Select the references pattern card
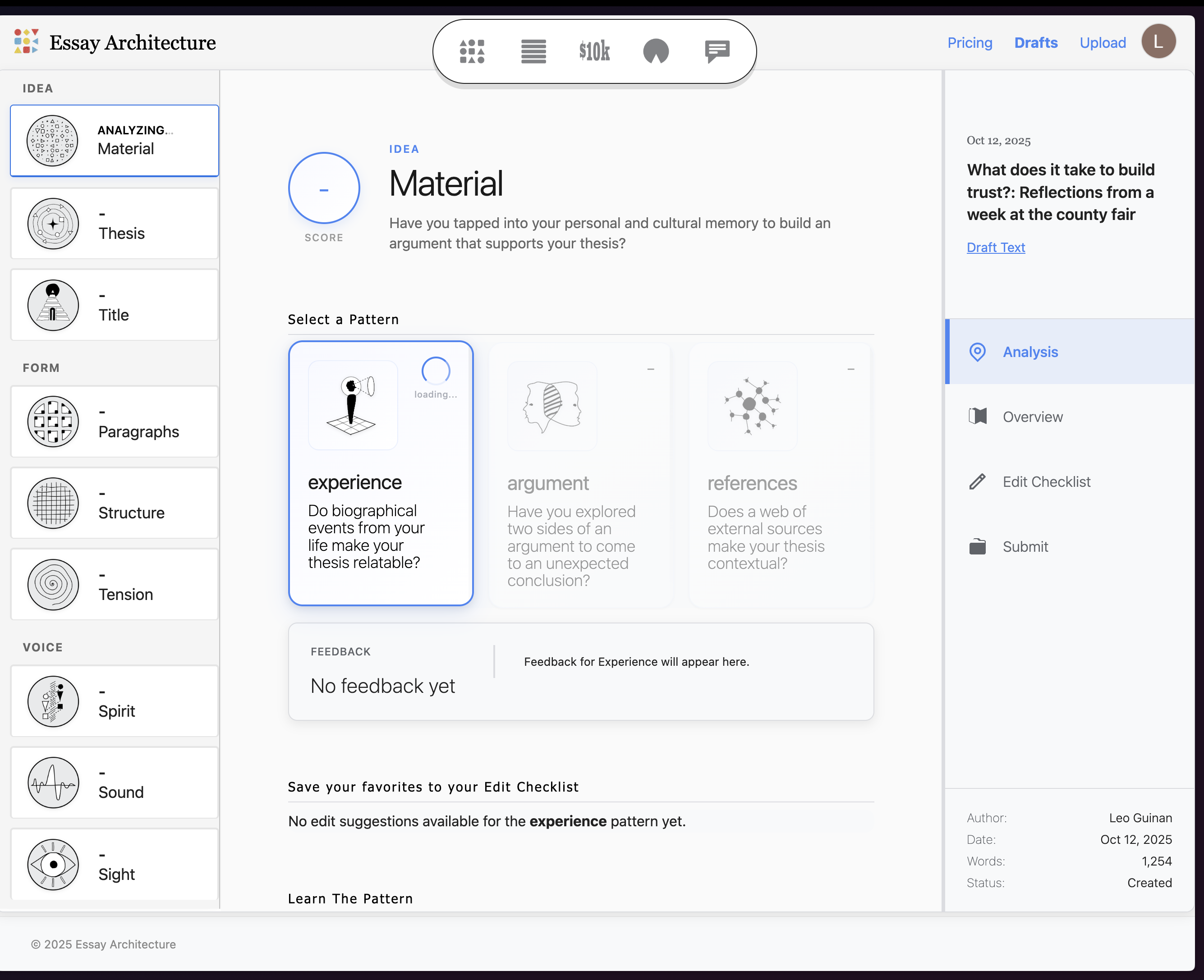Viewport: 1204px width, 980px height. click(781, 474)
